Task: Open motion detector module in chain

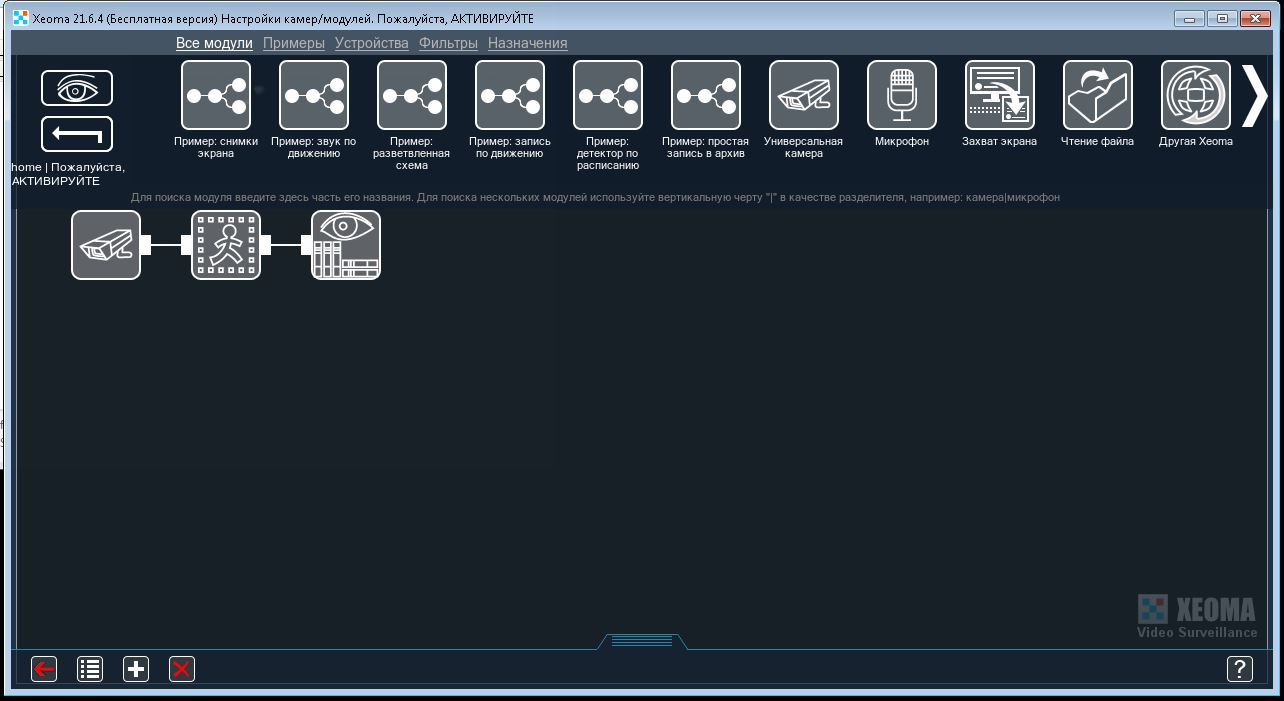Action: coord(226,245)
